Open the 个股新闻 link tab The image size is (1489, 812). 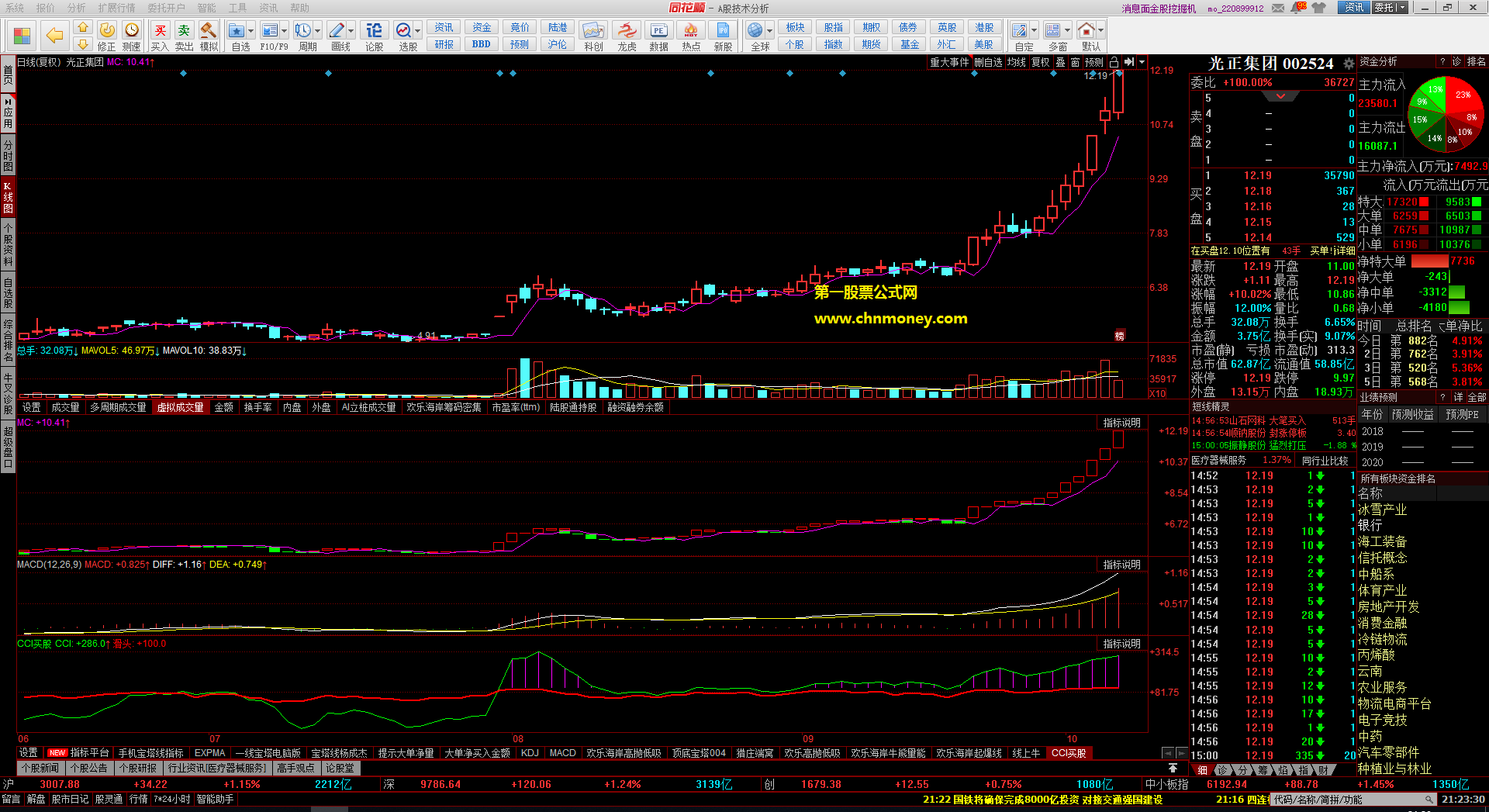pyautogui.click(x=40, y=768)
